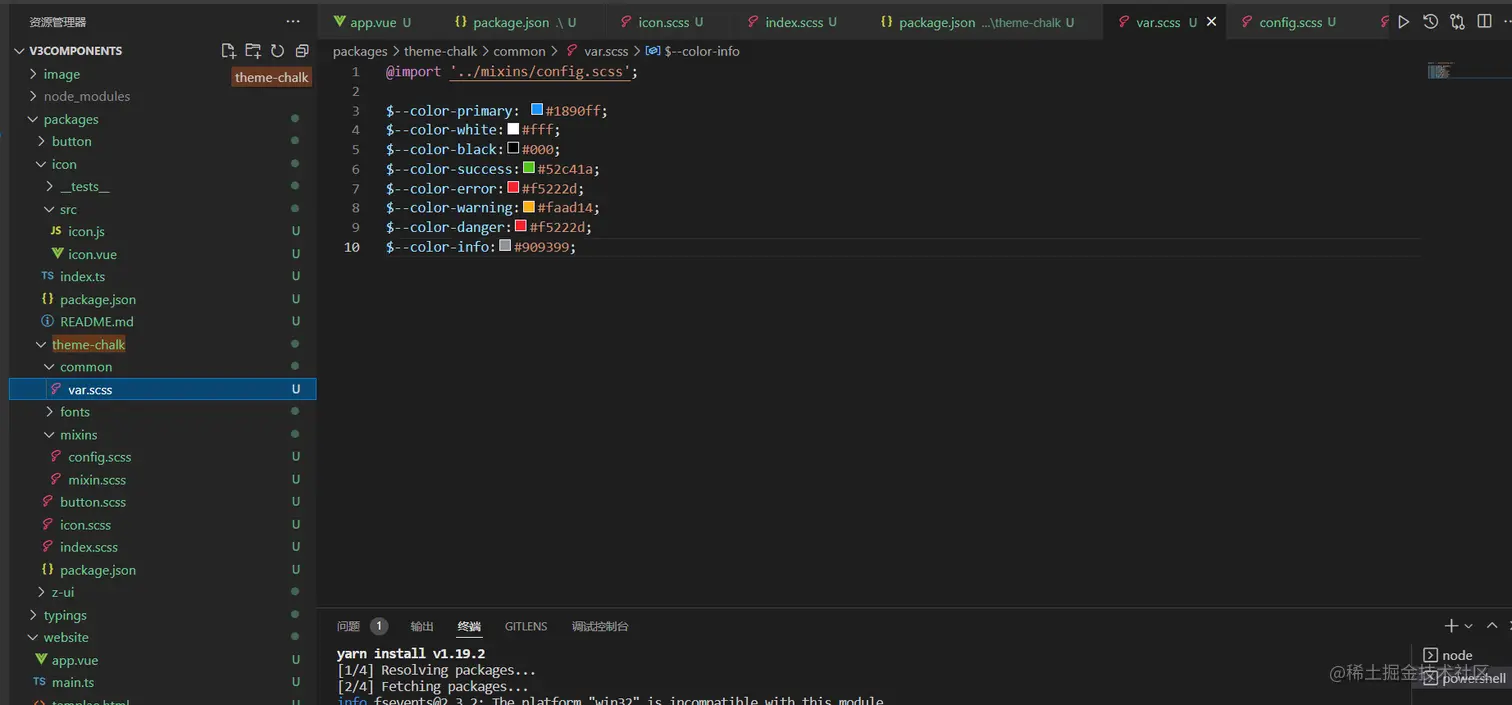1512x705 pixels.
Task: Split the editor to the right
Action: pos(1483,22)
